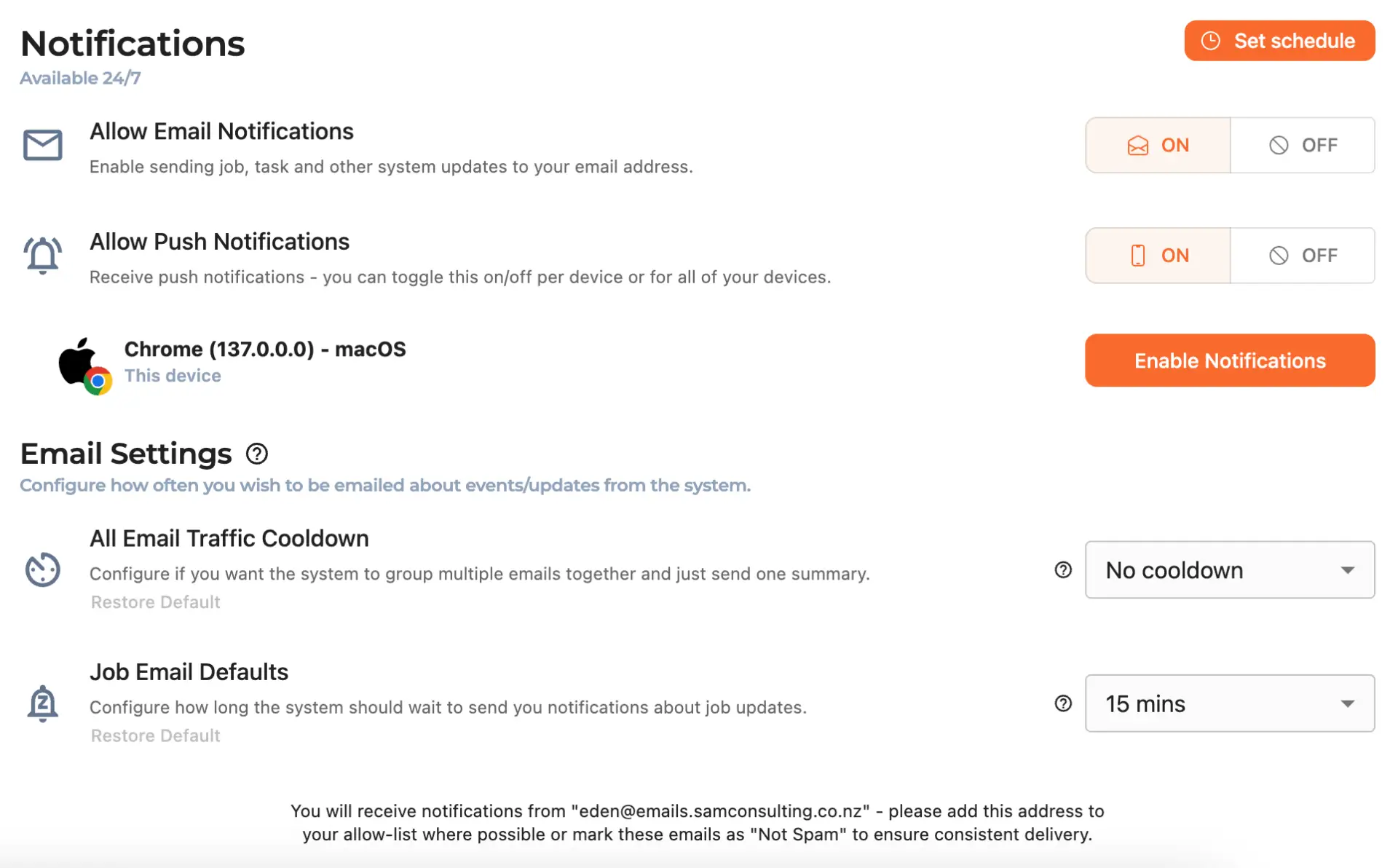Viewport: 1398px width, 868px height.
Task: Click Enable Notifications for this device
Action: (x=1230, y=360)
